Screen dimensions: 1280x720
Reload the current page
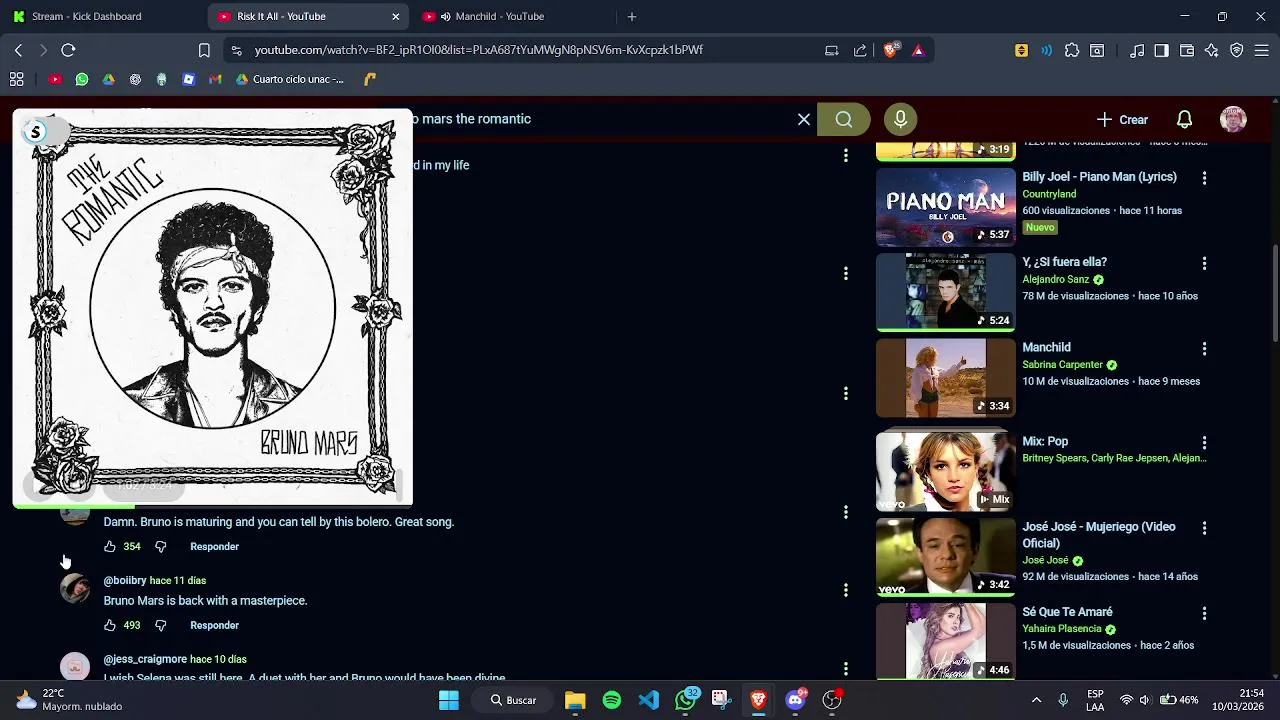click(68, 50)
